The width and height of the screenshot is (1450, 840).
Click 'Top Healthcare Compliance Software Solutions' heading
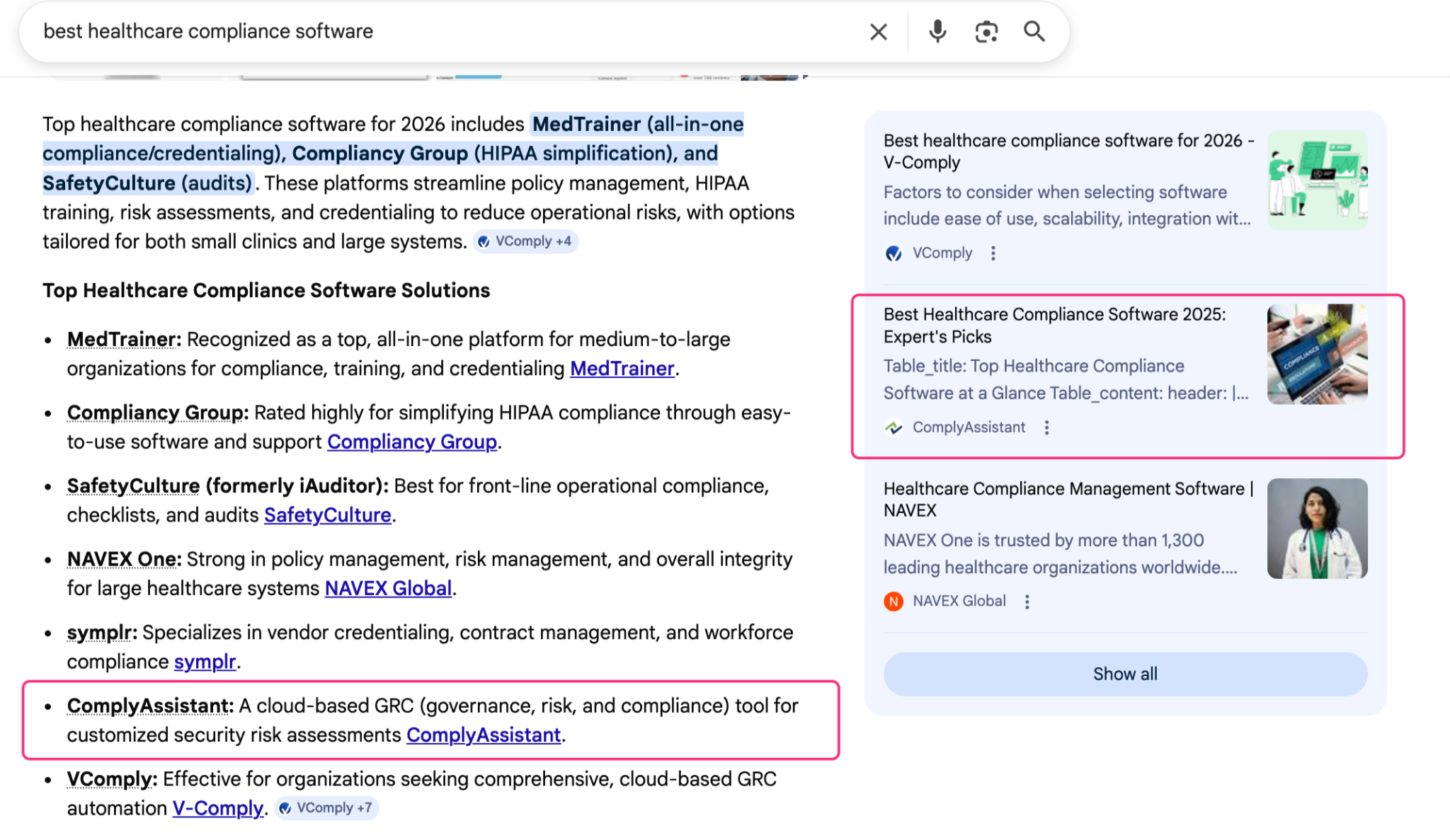point(266,291)
